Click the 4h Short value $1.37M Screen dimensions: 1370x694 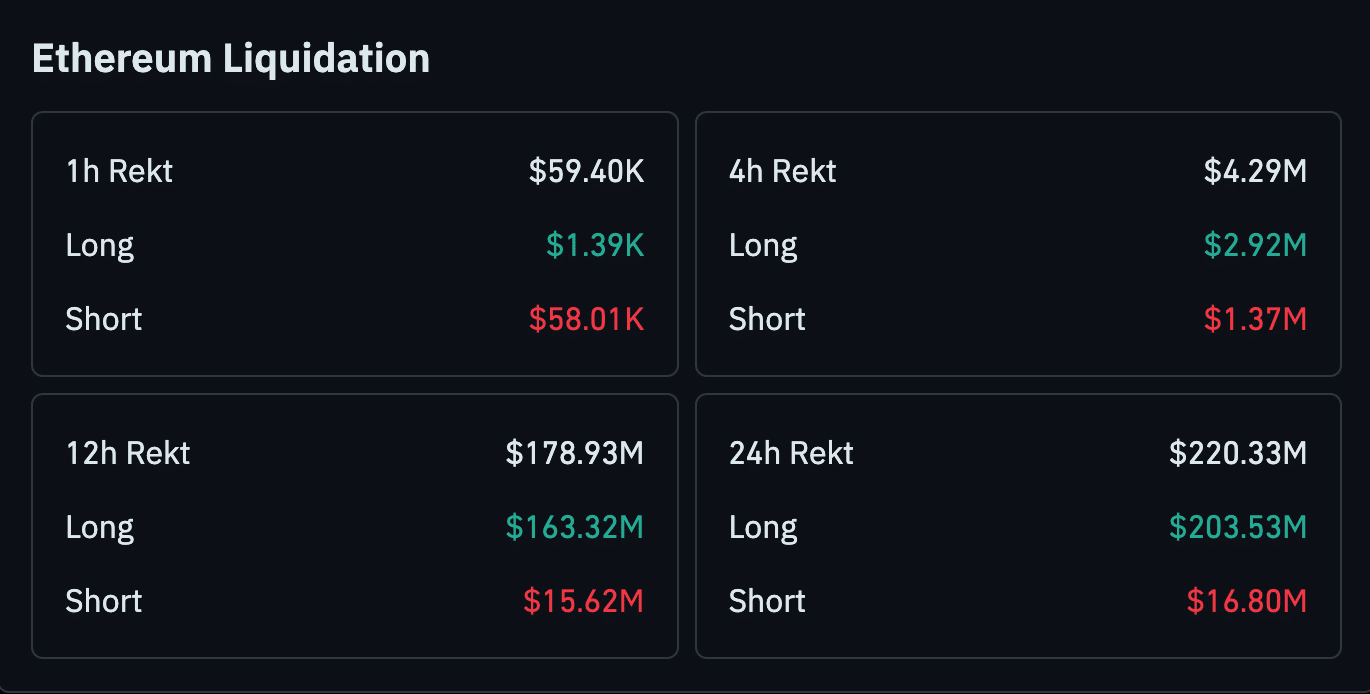coord(1255,319)
